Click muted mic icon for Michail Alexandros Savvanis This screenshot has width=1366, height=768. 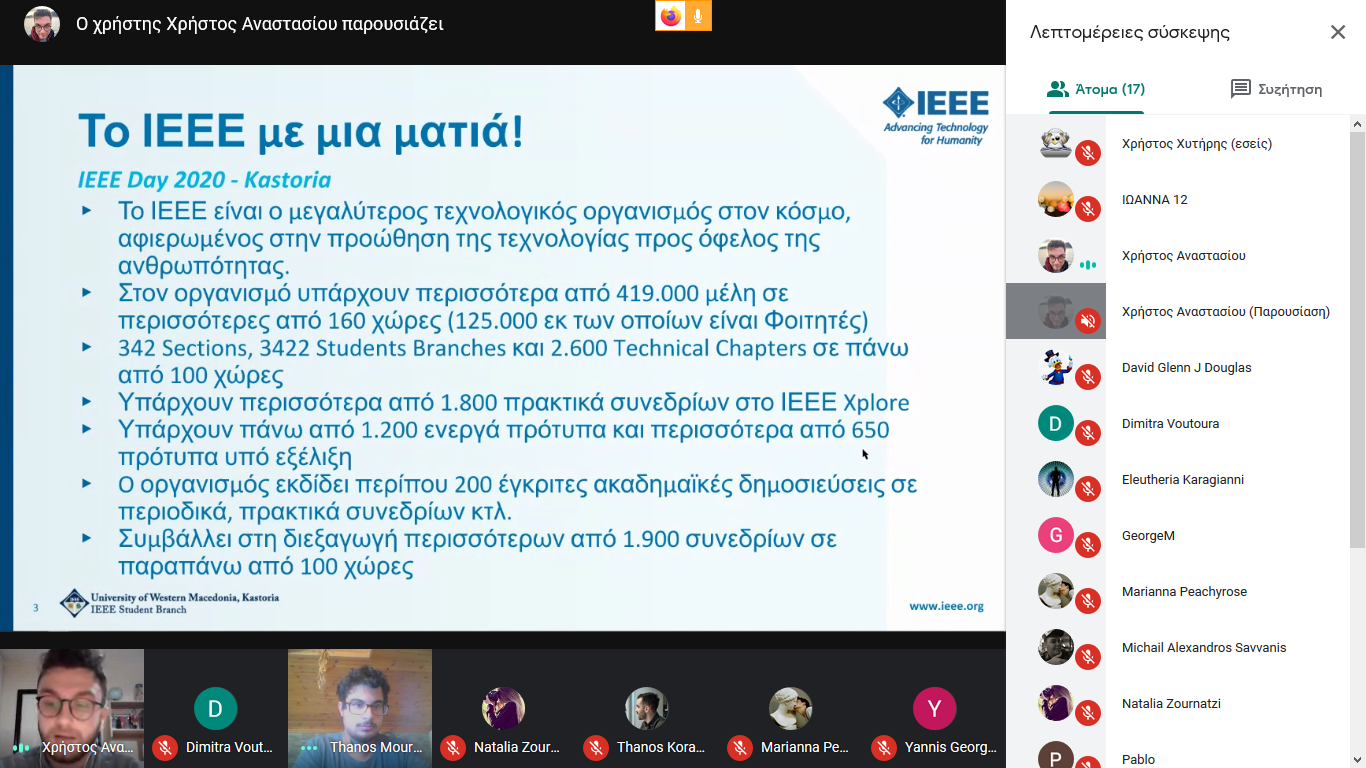click(1088, 657)
